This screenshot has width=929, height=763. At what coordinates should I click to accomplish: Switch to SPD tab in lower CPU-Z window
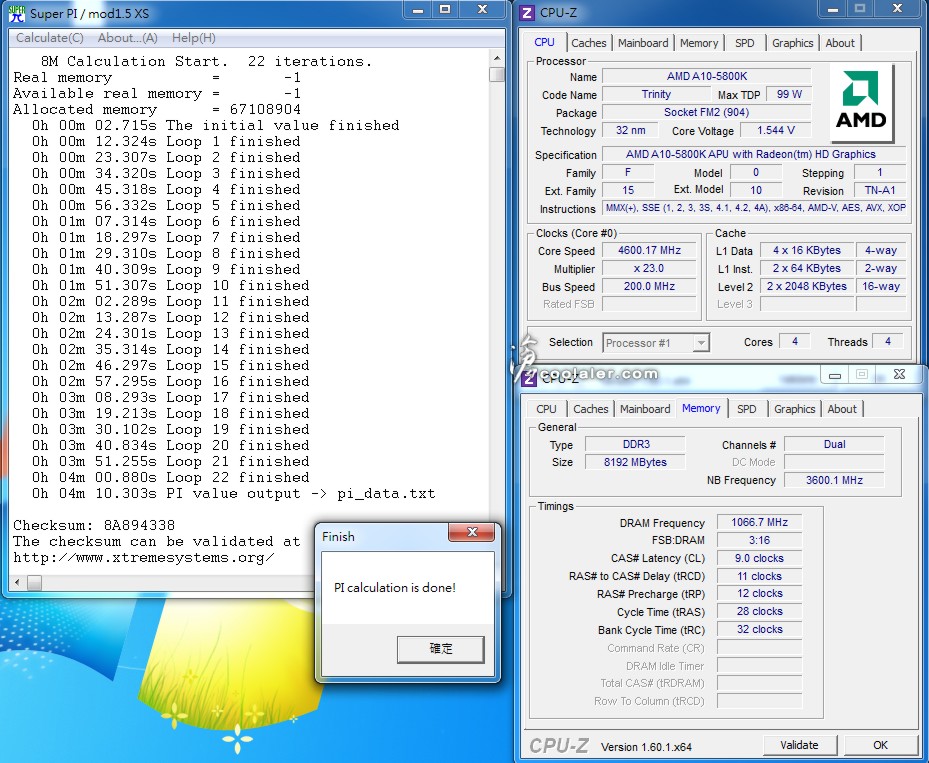(x=747, y=409)
